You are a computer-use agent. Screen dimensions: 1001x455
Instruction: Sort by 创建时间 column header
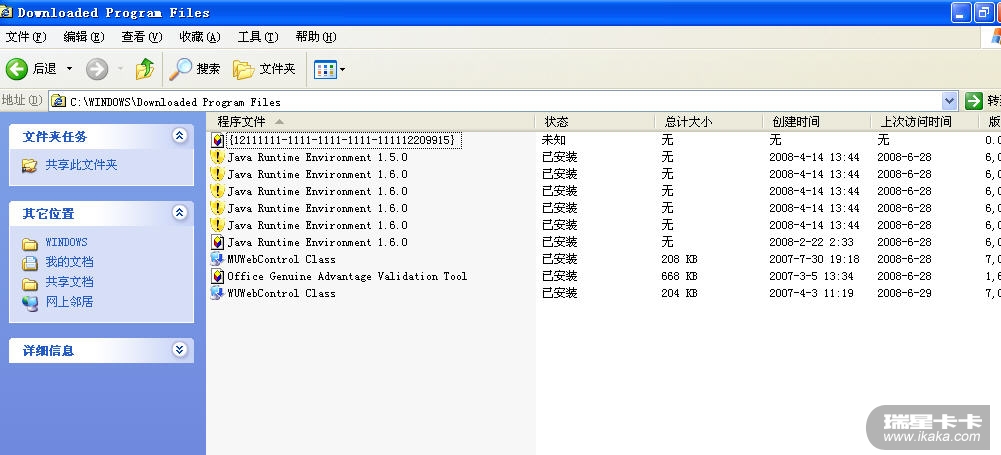(817, 121)
